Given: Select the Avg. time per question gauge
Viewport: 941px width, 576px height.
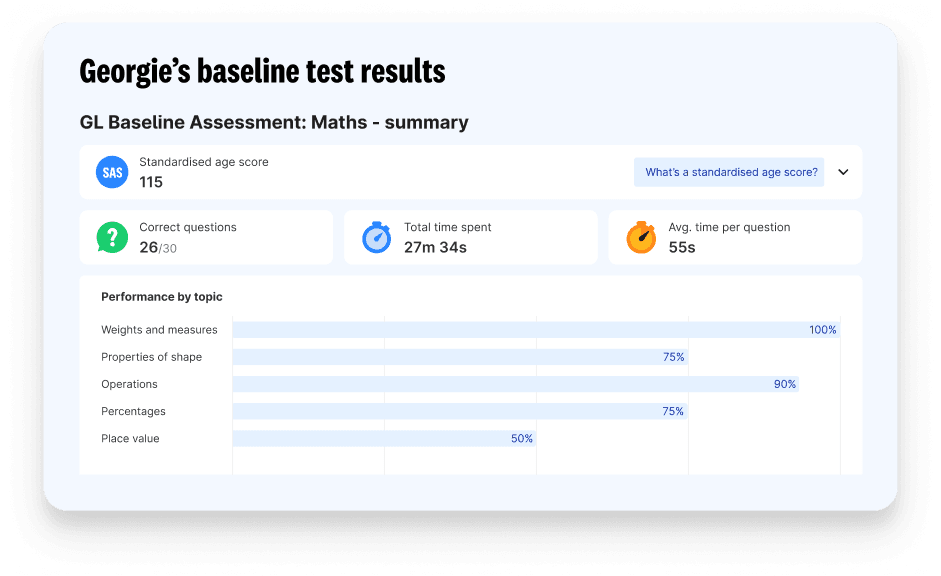Looking at the screenshot, I should click(641, 237).
